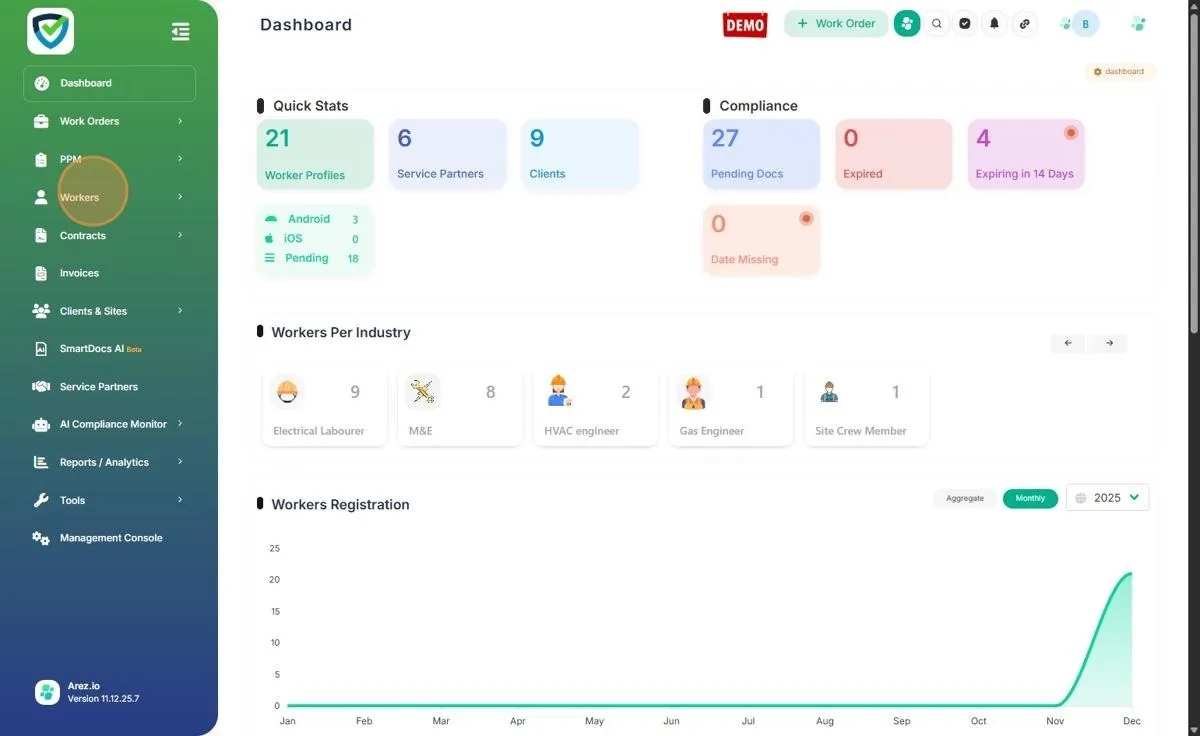
Task: Click the shield logo in sidebar
Action: (50, 31)
